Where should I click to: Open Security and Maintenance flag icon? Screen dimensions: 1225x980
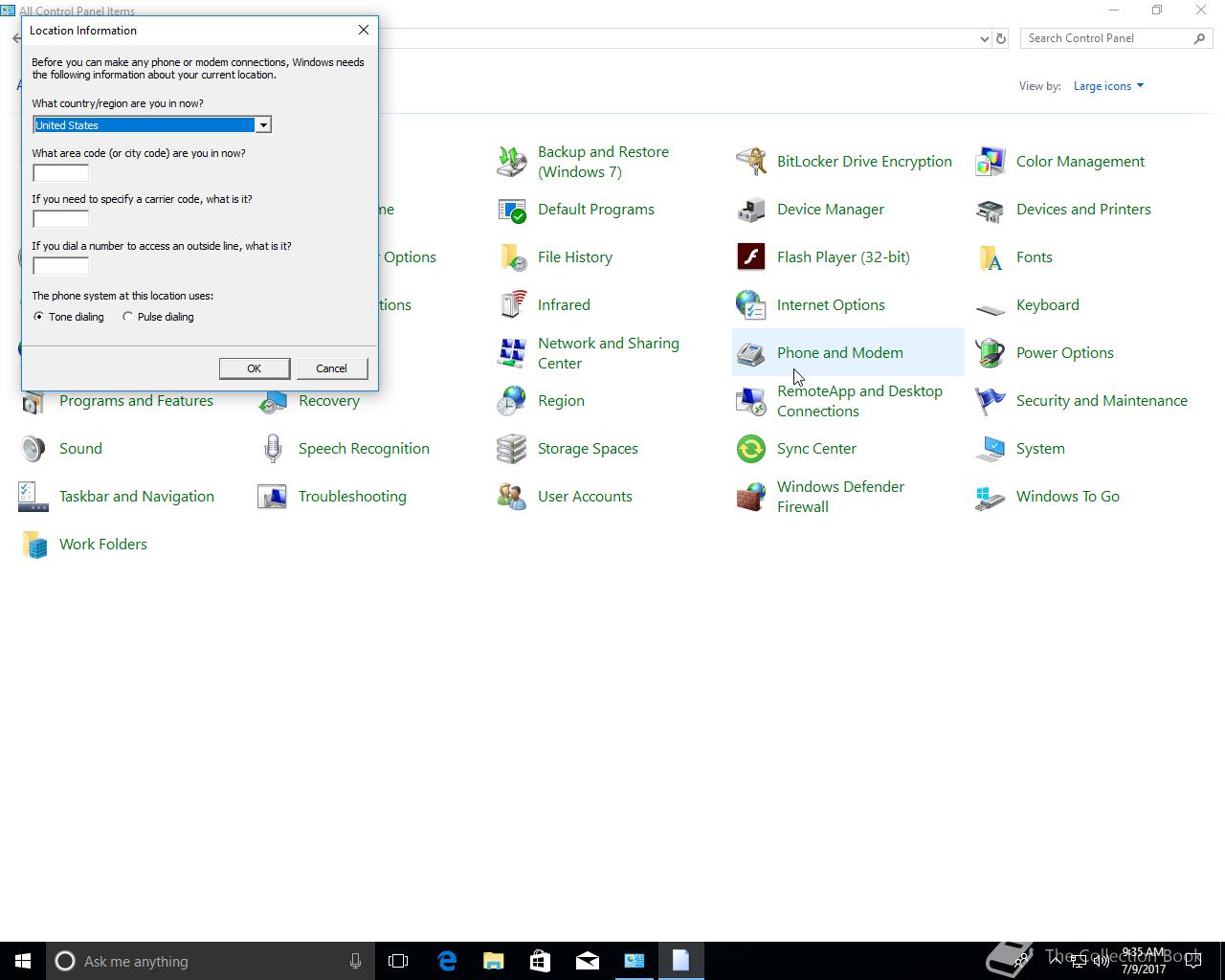(x=991, y=401)
